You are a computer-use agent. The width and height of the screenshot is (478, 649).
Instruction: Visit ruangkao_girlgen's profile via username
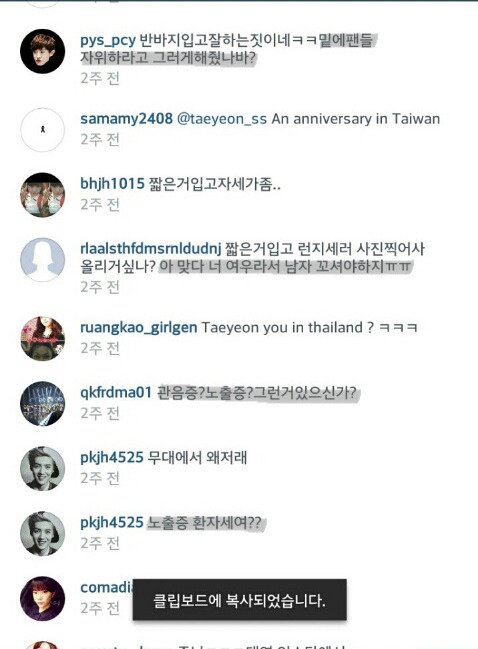pos(139,327)
